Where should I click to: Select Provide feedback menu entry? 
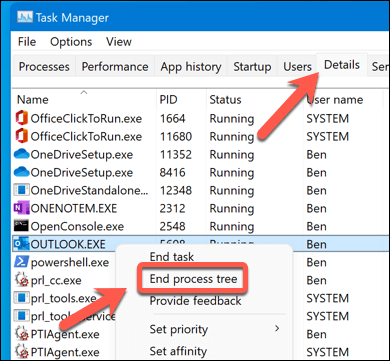coord(195,301)
